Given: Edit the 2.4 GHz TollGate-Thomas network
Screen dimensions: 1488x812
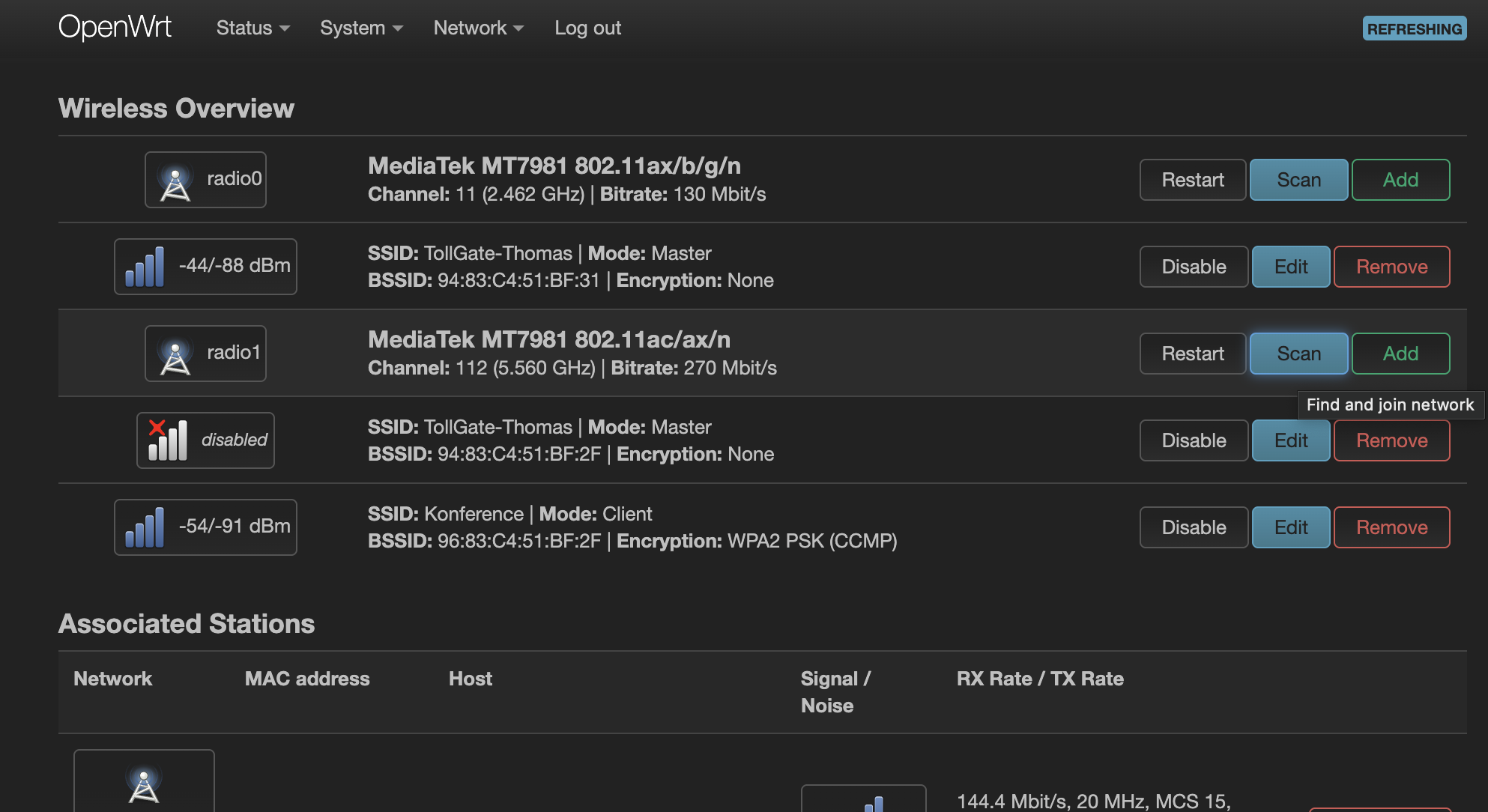Looking at the screenshot, I should pos(1290,267).
